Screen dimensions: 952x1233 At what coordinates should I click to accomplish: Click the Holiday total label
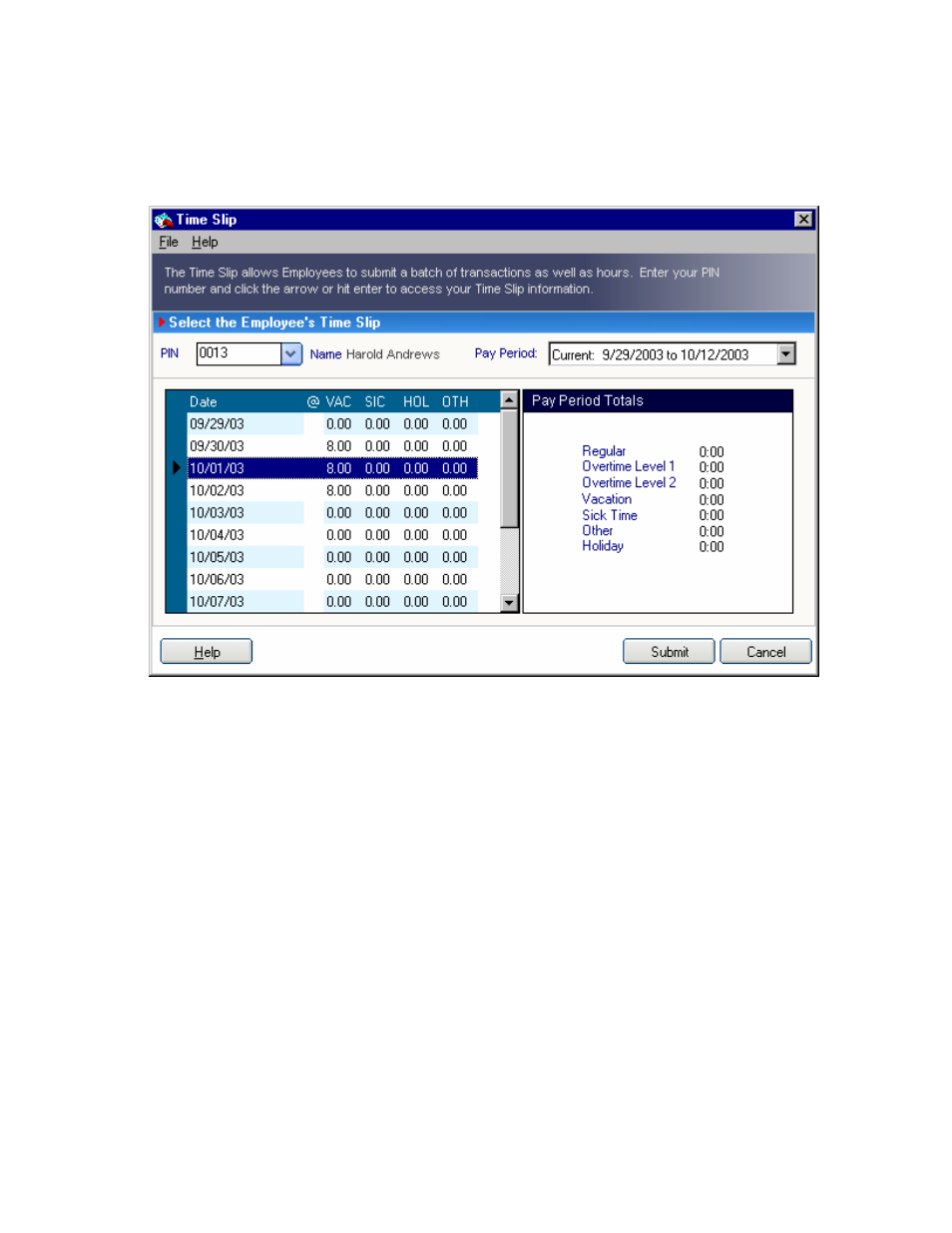[603, 546]
